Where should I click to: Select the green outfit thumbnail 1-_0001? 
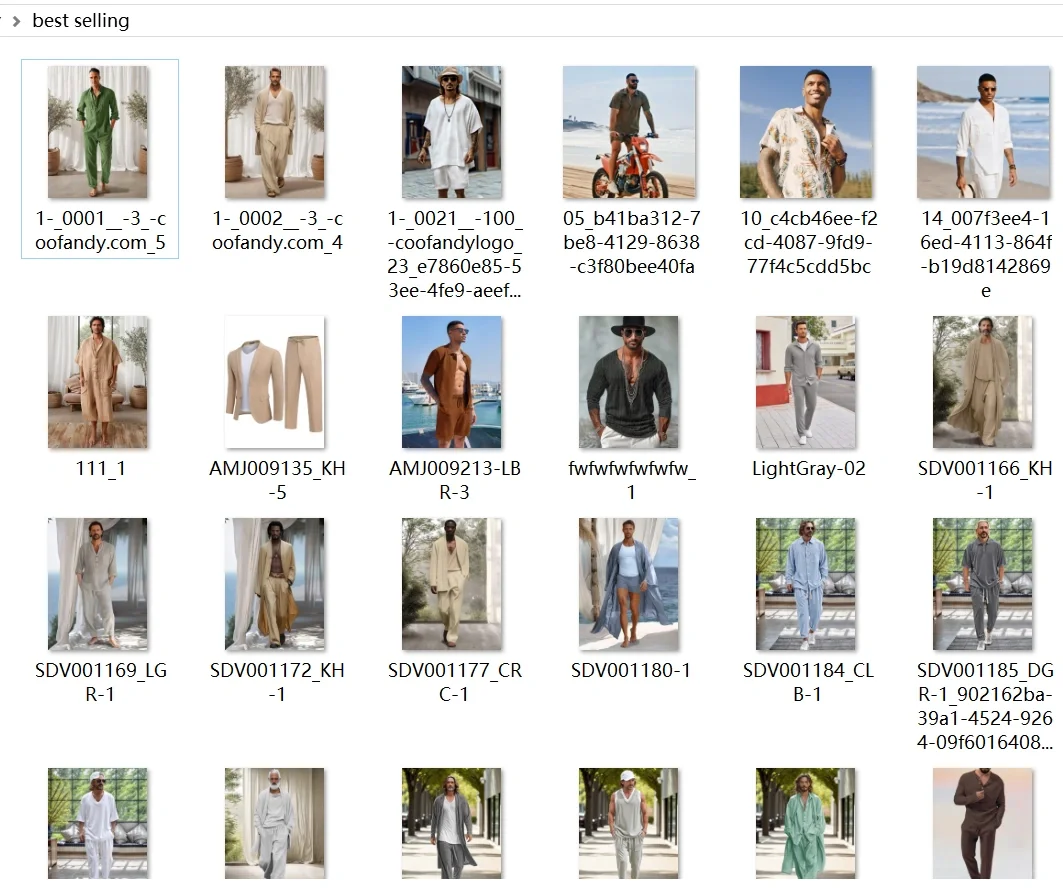click(x=98, y=132)
